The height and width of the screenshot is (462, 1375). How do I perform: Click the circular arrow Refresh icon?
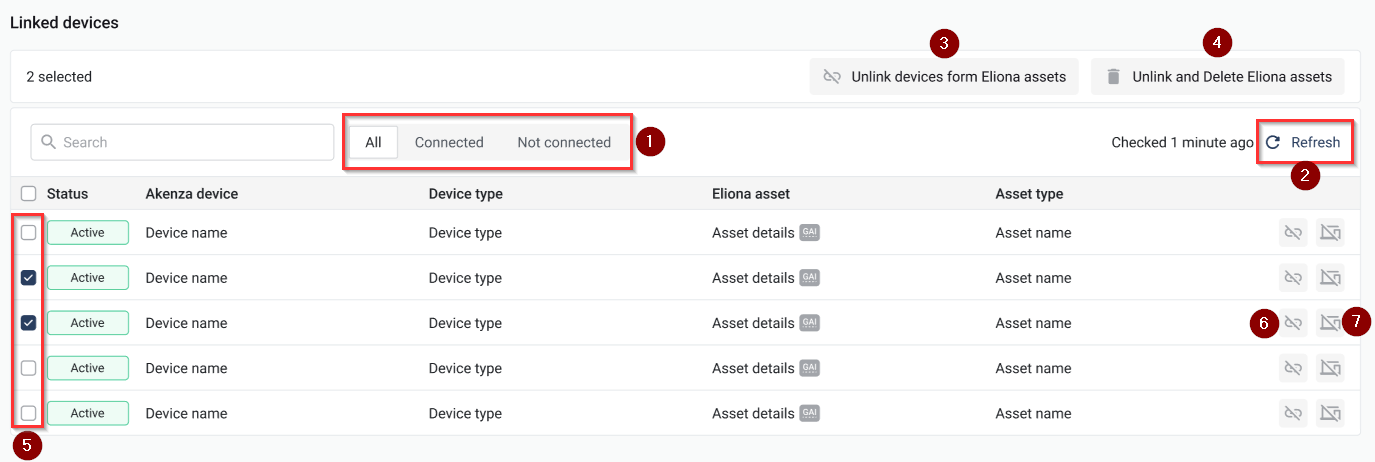tap(1273, 142)
